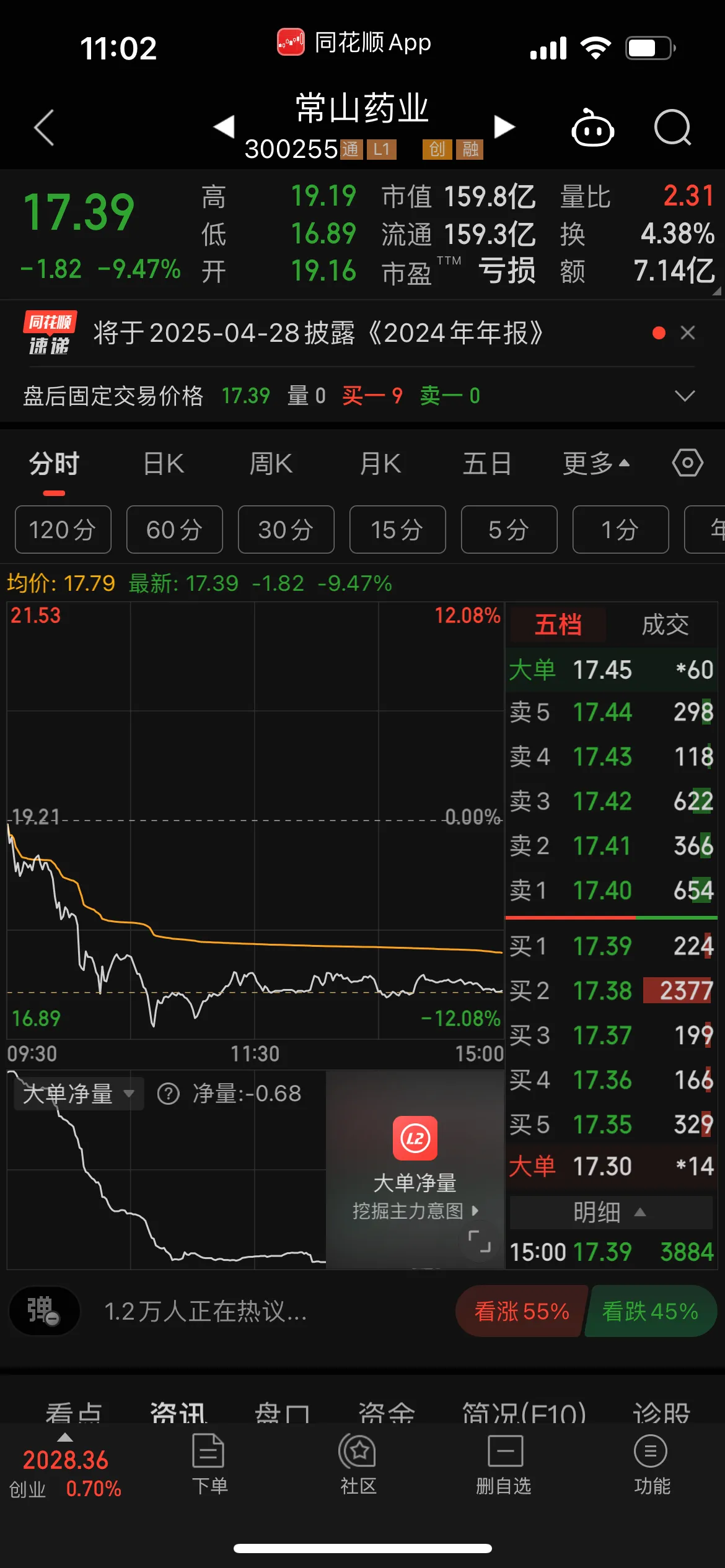
Task: Choose the 1分 interval button
Action: coord(621,529)
